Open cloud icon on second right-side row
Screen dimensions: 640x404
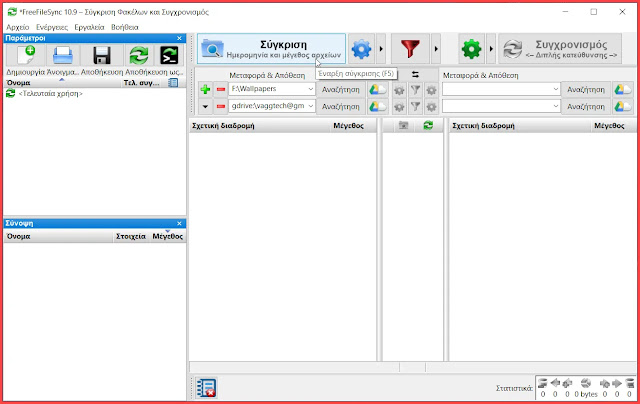[622, 107]
